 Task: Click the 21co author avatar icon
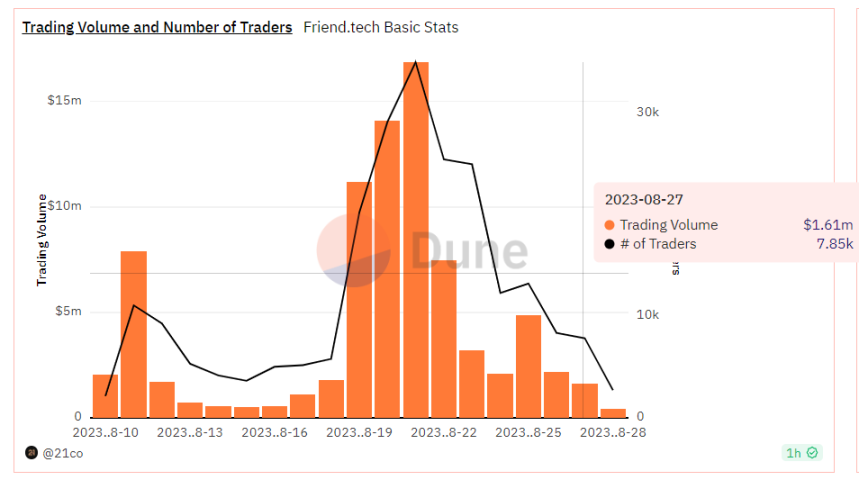click(31, 453)
